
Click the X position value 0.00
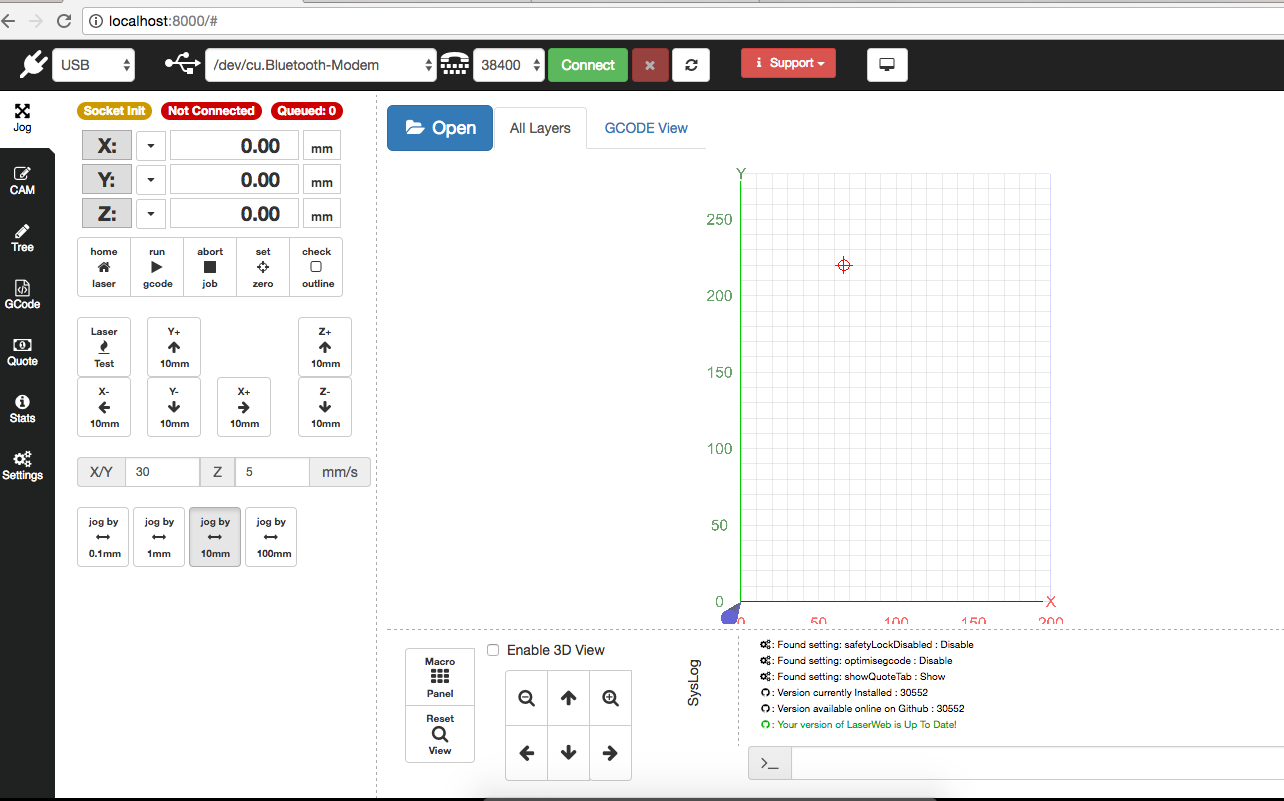pos(234,146)
